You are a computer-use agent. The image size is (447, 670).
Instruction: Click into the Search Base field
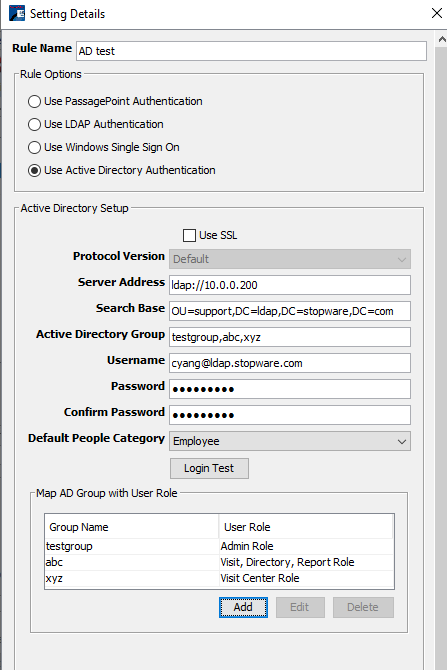(290, 311)
